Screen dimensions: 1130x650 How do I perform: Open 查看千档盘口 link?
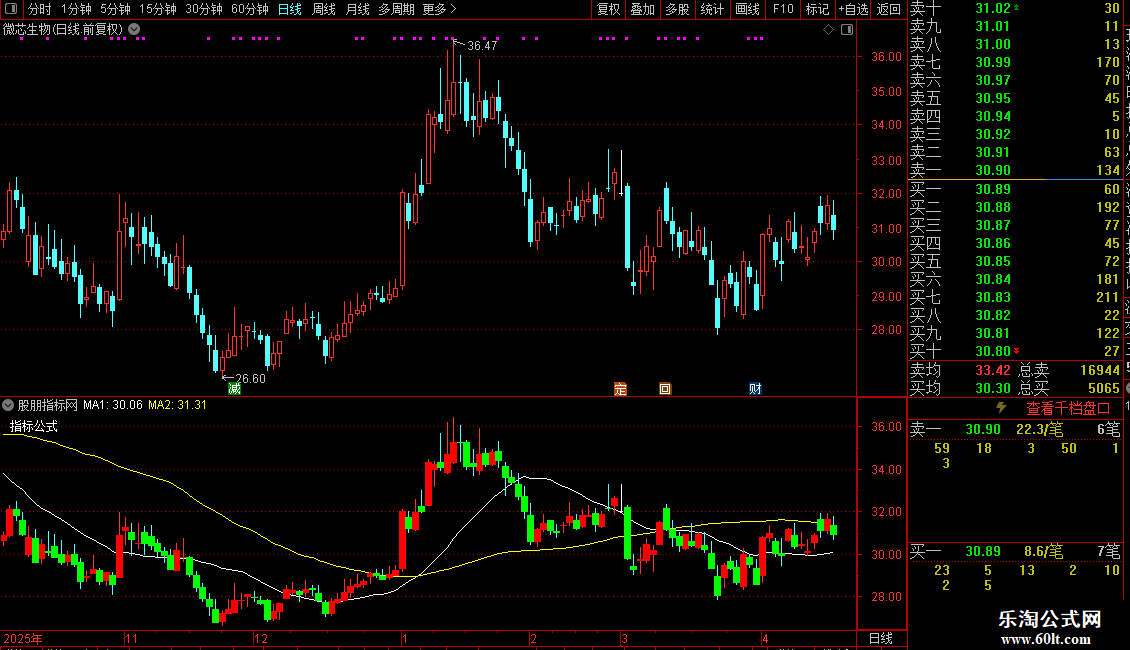1068,409
